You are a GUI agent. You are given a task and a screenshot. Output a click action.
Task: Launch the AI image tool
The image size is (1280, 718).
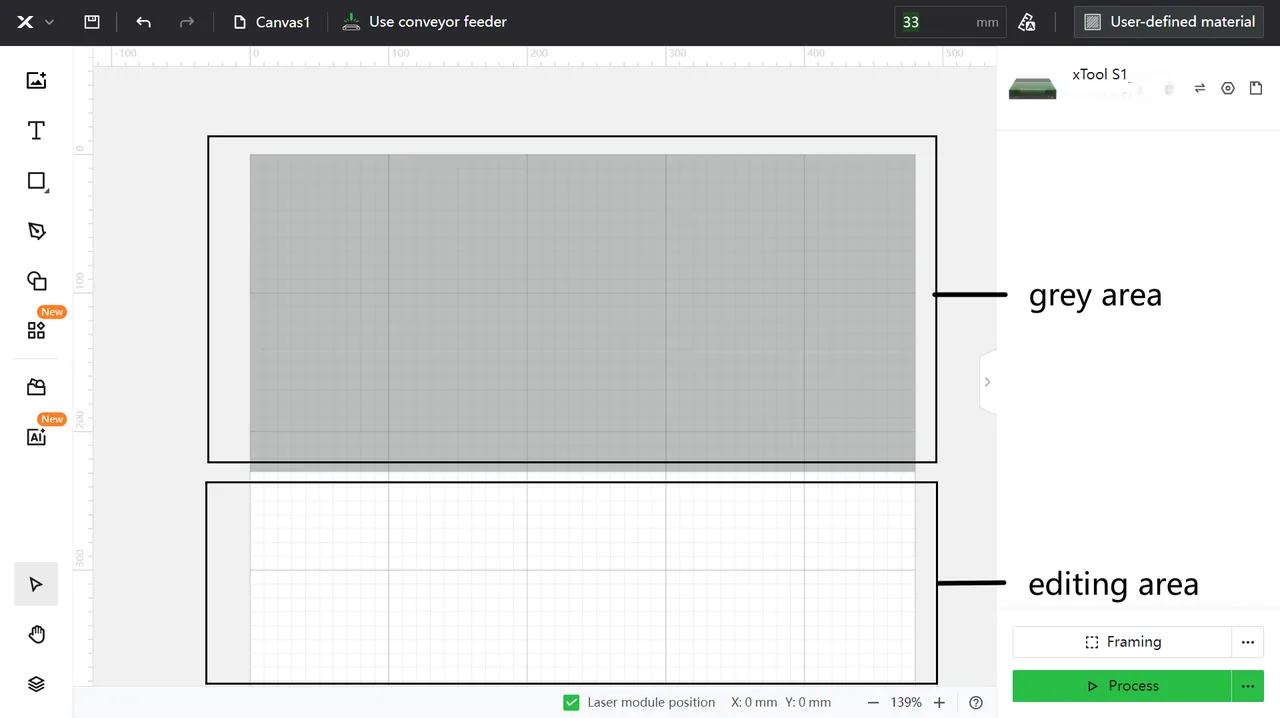(36, 437)
